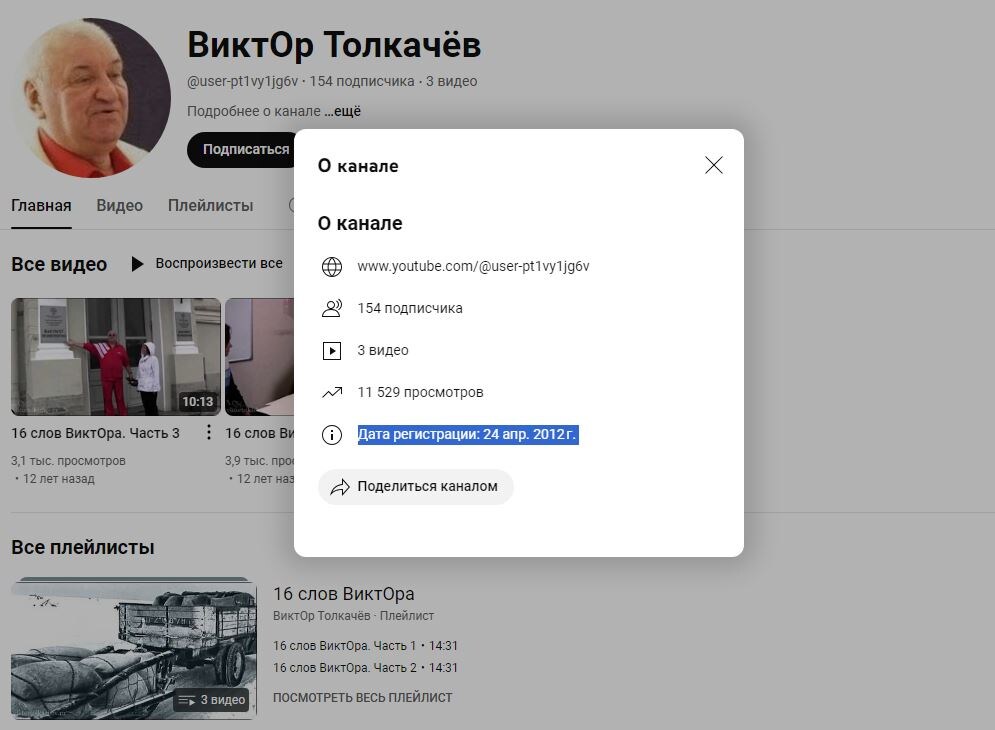Image resolution: width=995 pixels, height=730 pixels.
Task: Open video title 16 слов ВиктОра. Часть 3
Action: [x=95, y=434]
